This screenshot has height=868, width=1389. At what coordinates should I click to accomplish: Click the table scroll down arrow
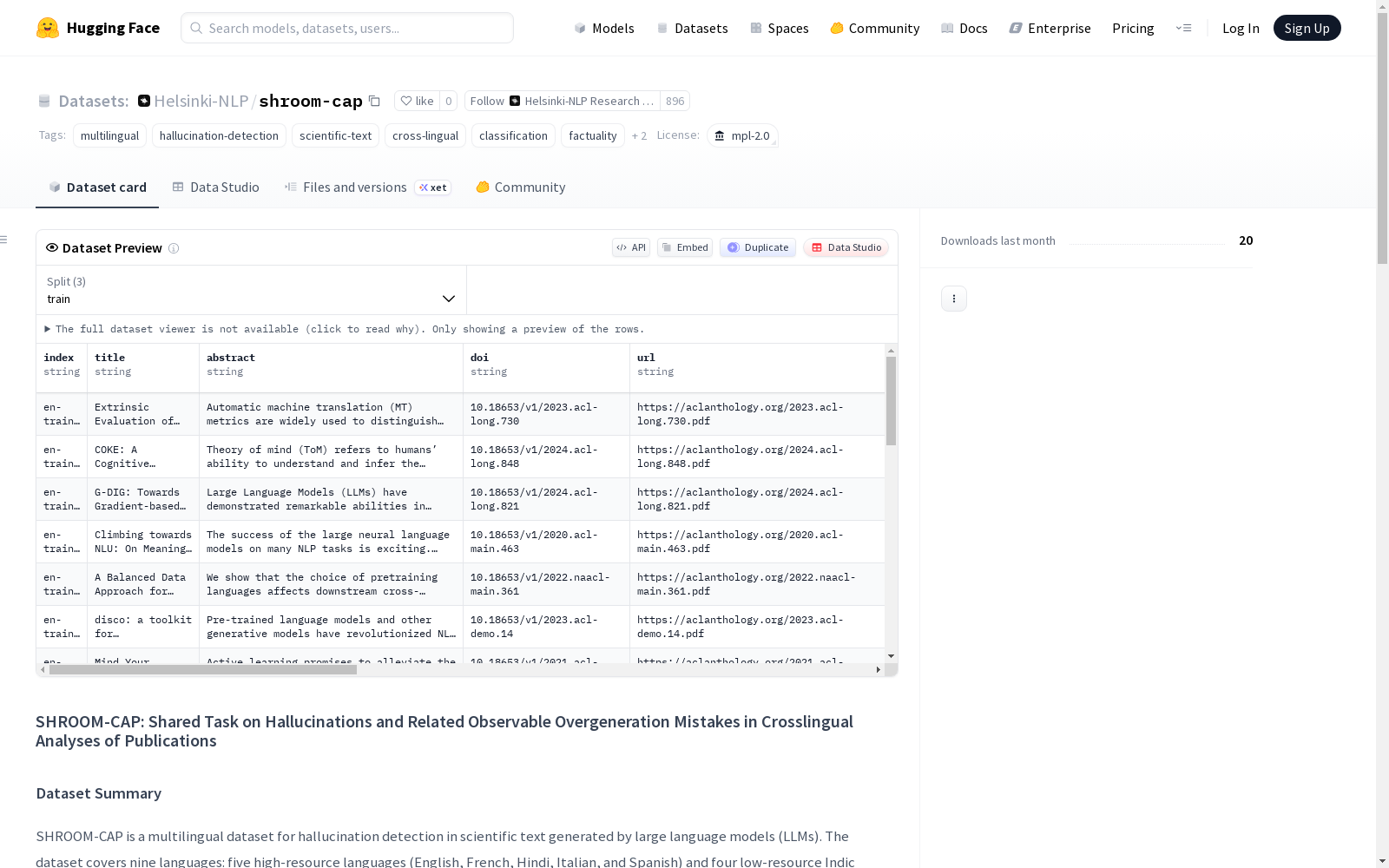click(891, 656)
